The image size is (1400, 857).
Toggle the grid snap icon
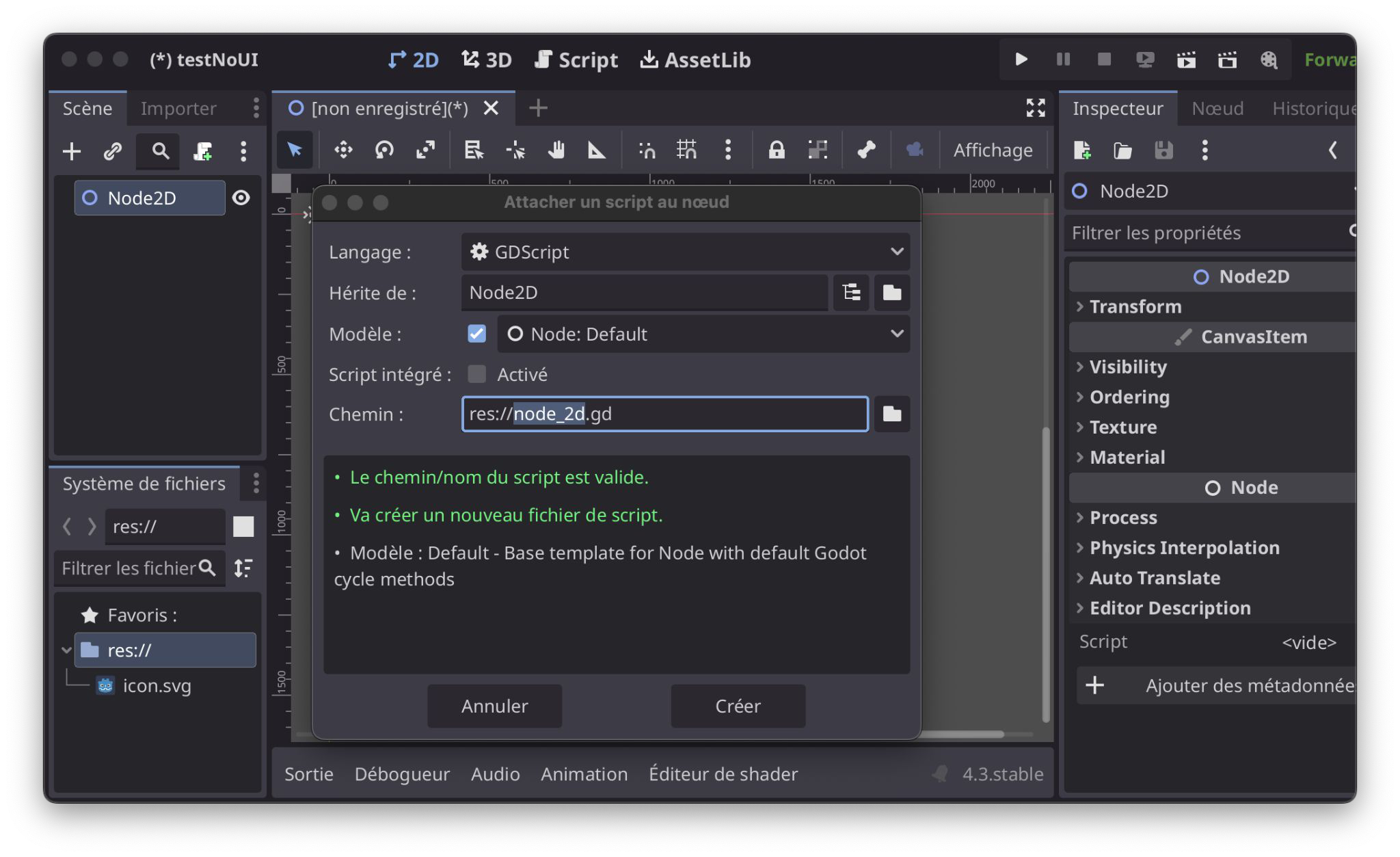pos(686,150)
